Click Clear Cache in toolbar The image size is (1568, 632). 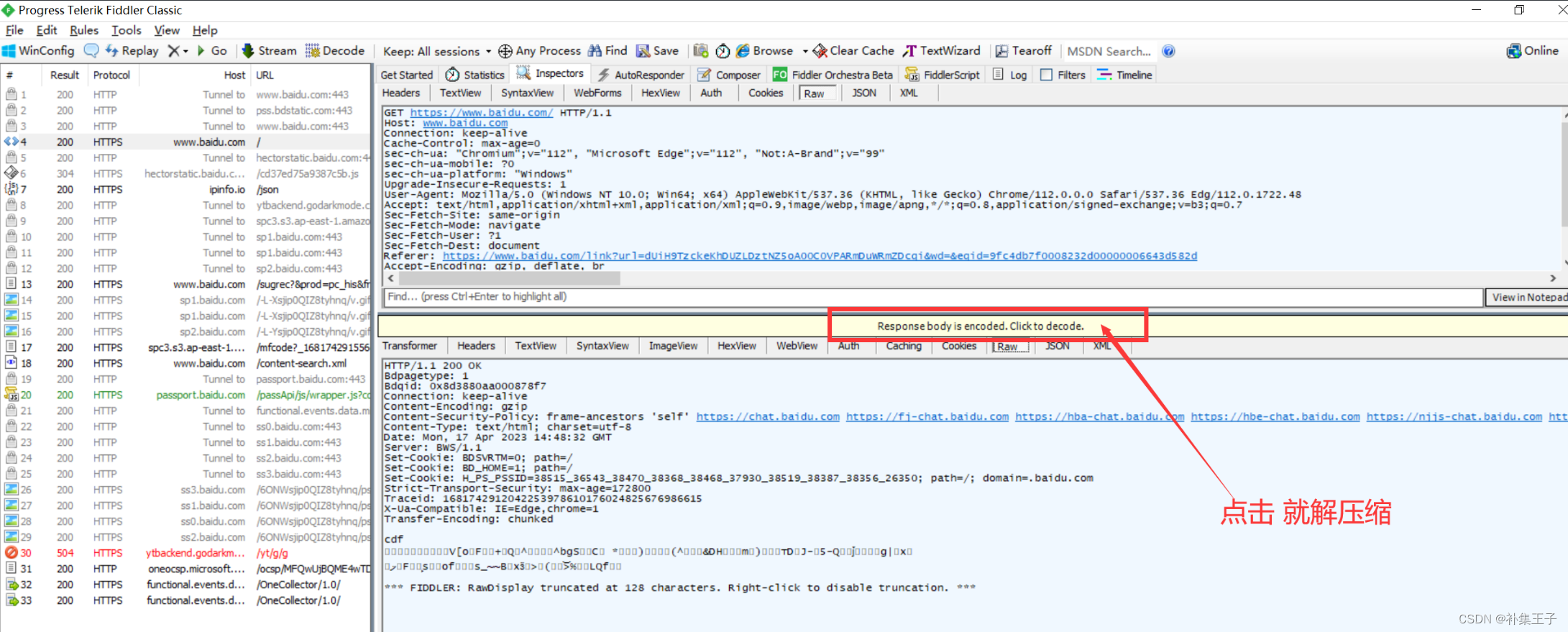point(853,51)
